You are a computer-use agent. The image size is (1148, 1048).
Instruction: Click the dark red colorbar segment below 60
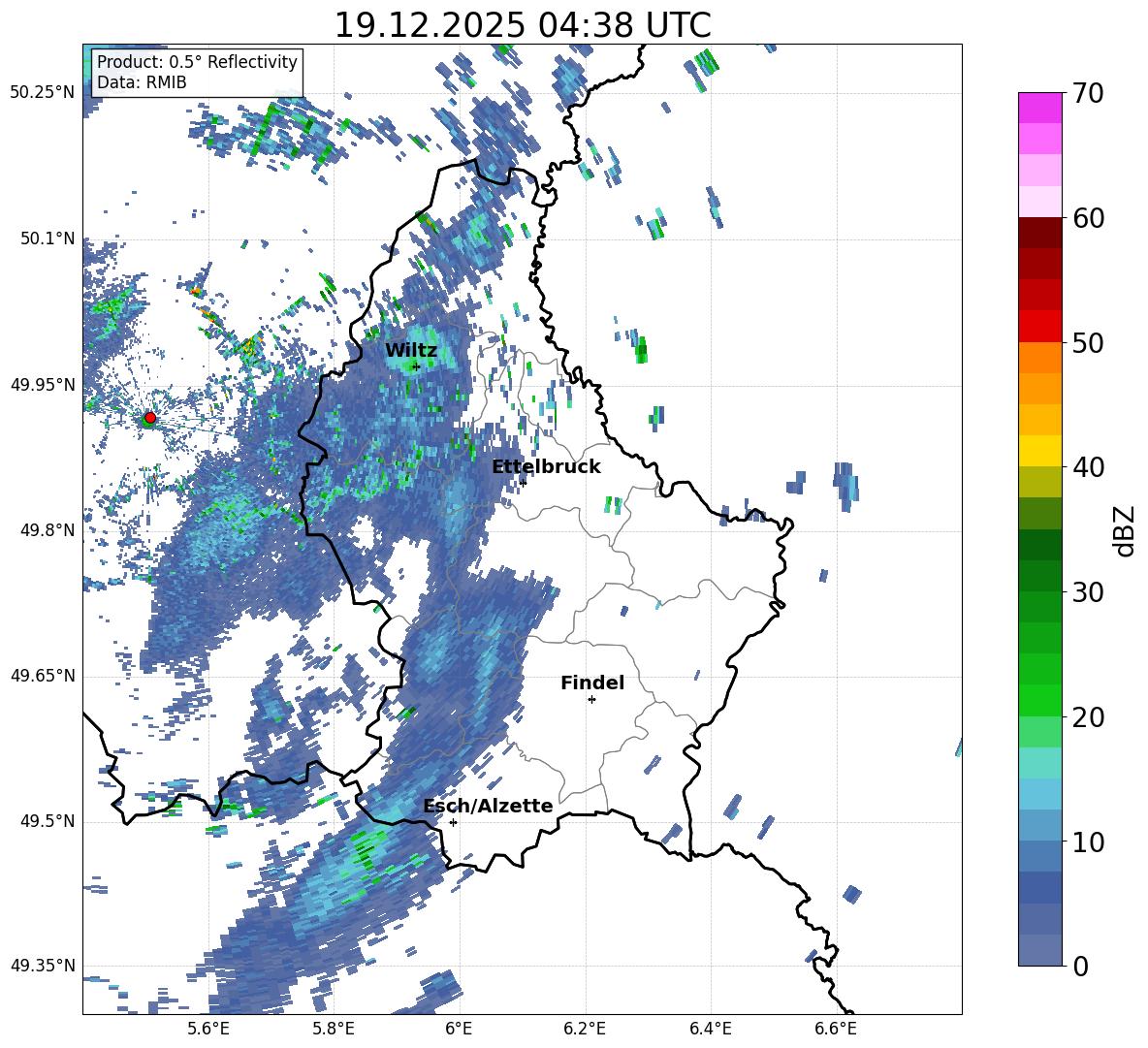click(x=1039, y=233)
